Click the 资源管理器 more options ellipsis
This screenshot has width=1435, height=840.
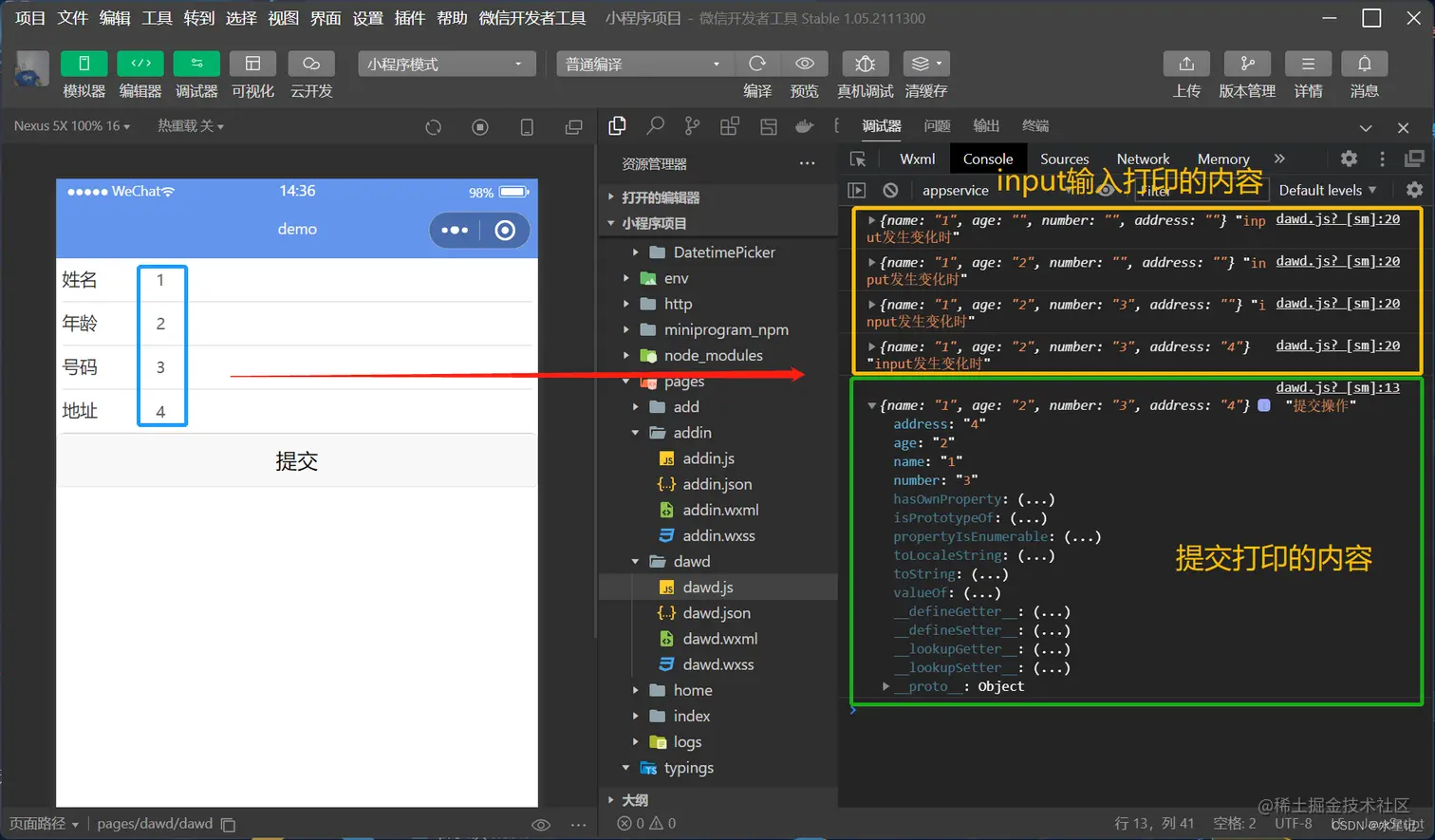click(807, 163)
